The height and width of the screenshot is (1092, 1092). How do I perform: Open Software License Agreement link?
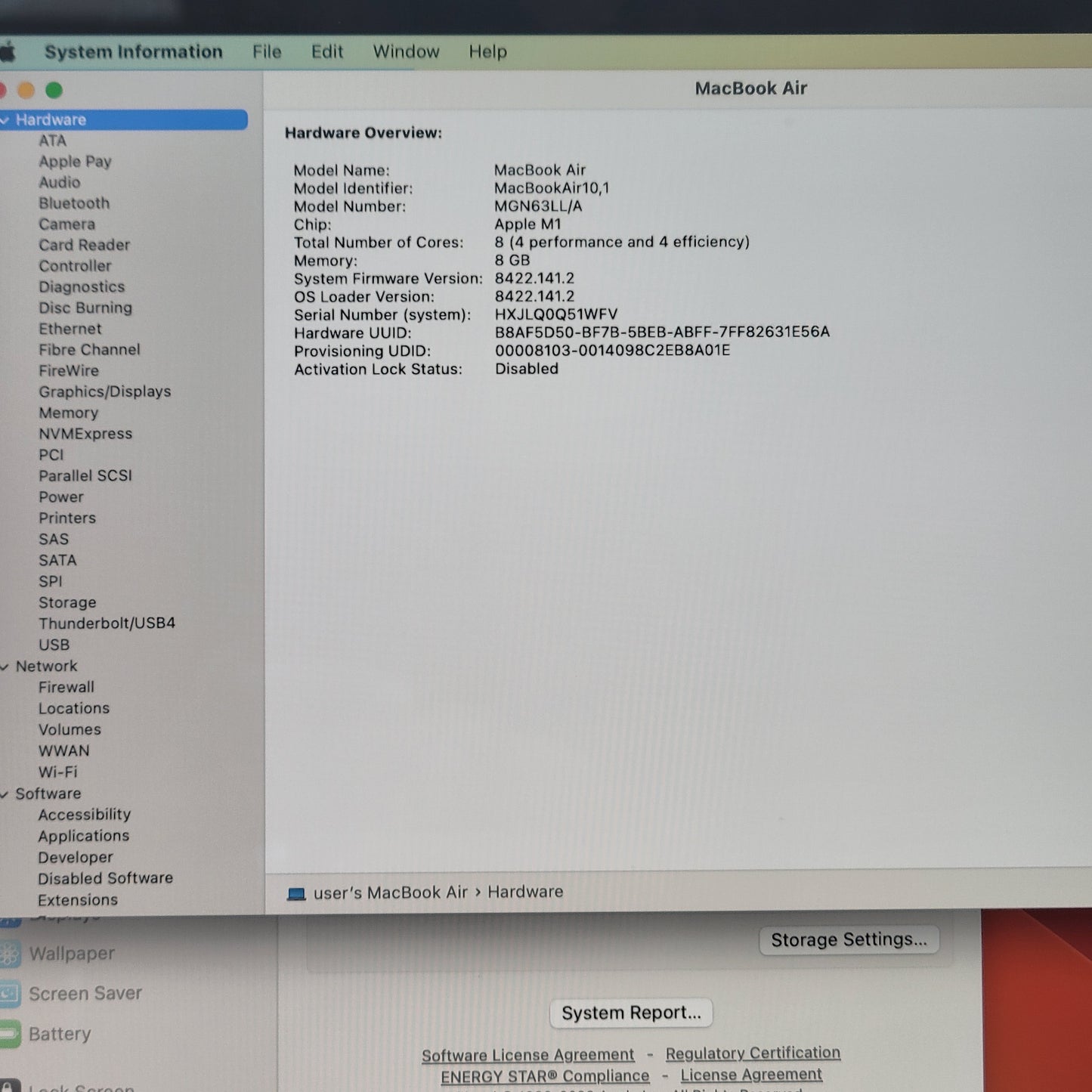[x=528, y=1055]
